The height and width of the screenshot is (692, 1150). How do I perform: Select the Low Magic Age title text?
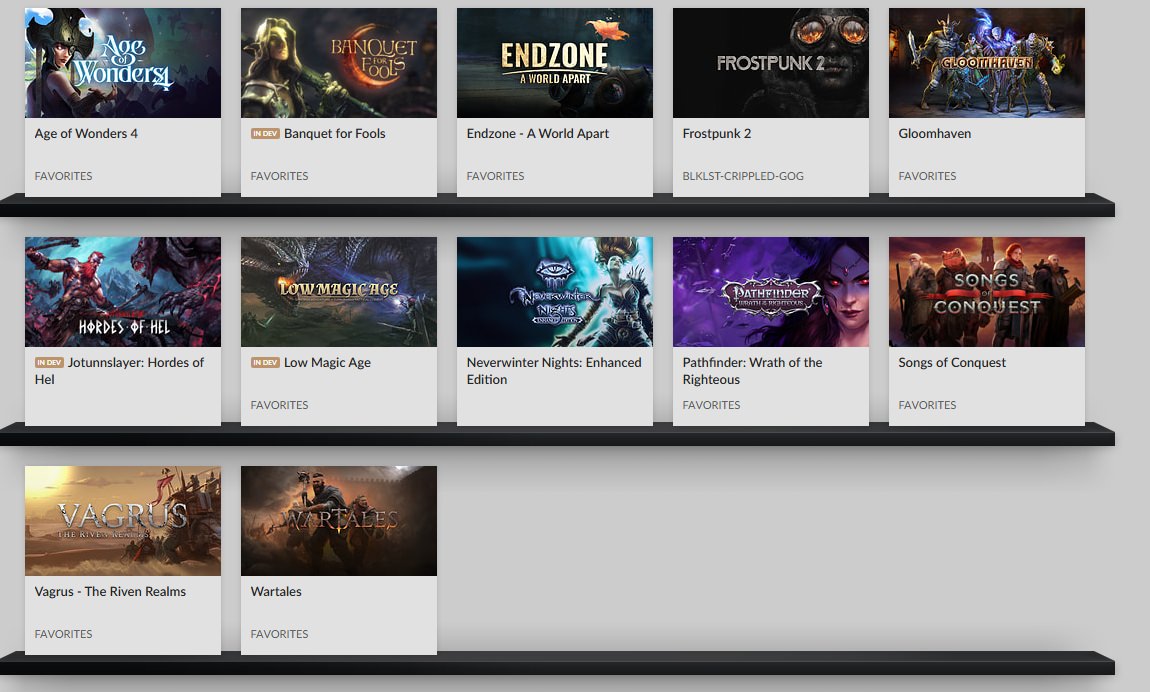[x=327, y=362]
